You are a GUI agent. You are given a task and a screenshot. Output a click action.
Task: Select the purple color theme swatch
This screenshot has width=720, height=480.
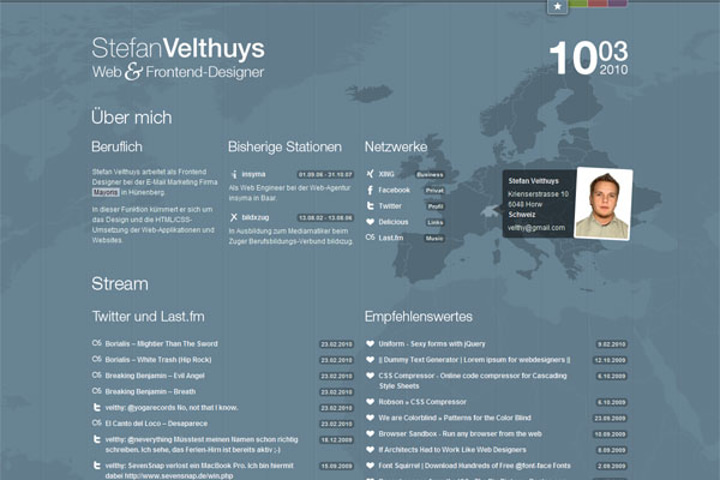(618, 3)
